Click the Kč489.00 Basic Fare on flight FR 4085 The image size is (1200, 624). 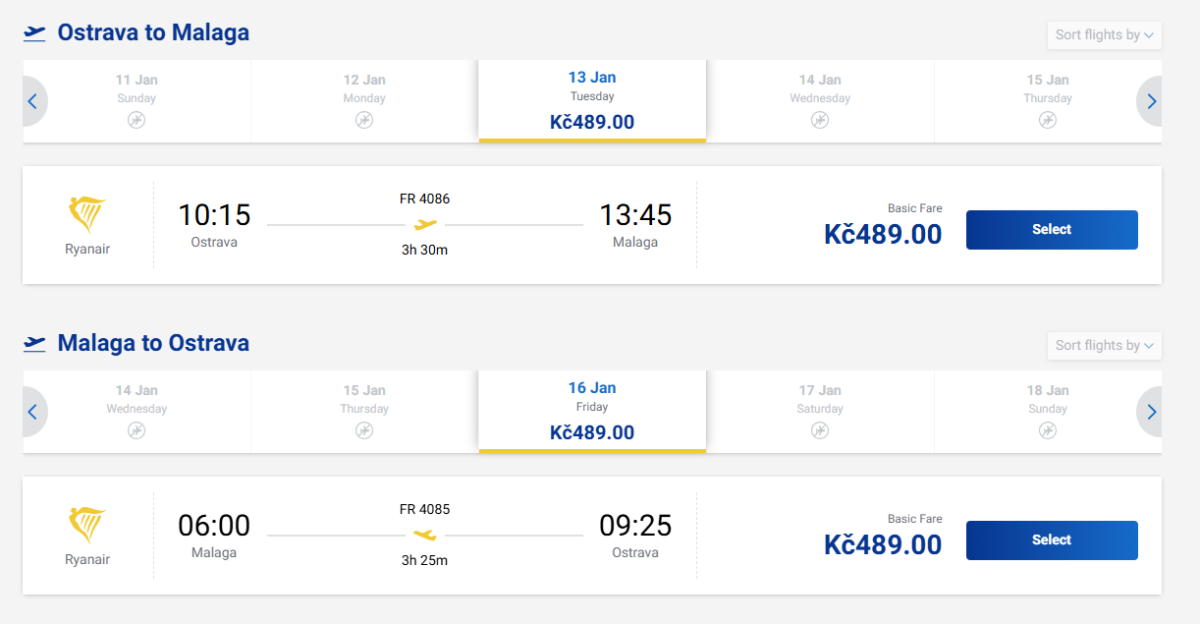883,544
